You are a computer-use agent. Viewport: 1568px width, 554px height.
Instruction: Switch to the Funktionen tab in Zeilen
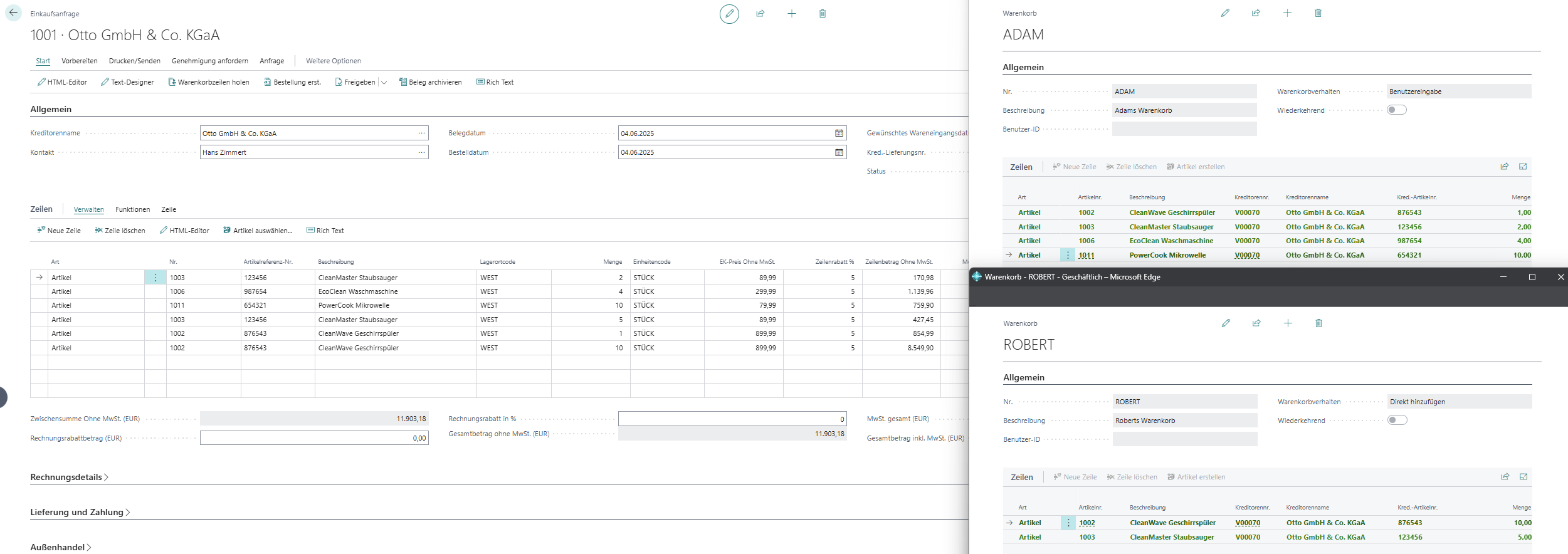point(132,209)
